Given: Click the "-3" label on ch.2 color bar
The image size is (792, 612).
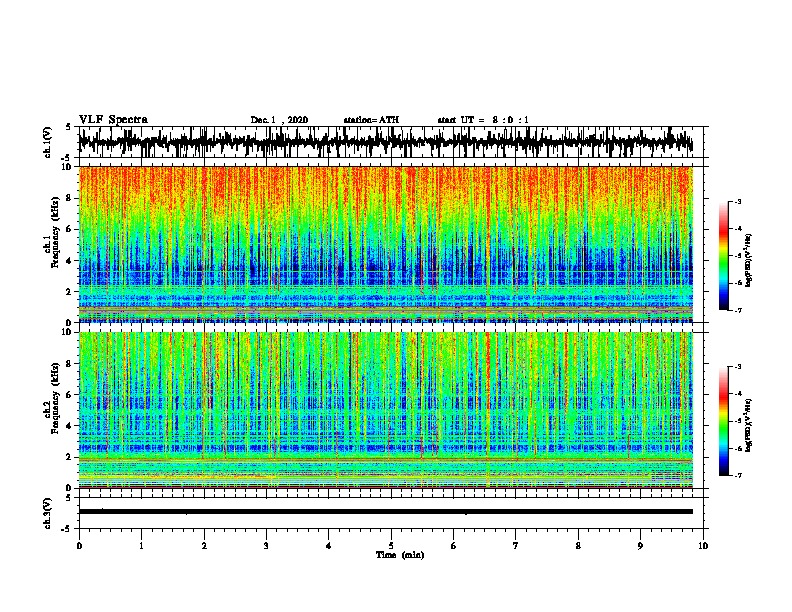Looking at the screenshot, I should click(738, 367).
